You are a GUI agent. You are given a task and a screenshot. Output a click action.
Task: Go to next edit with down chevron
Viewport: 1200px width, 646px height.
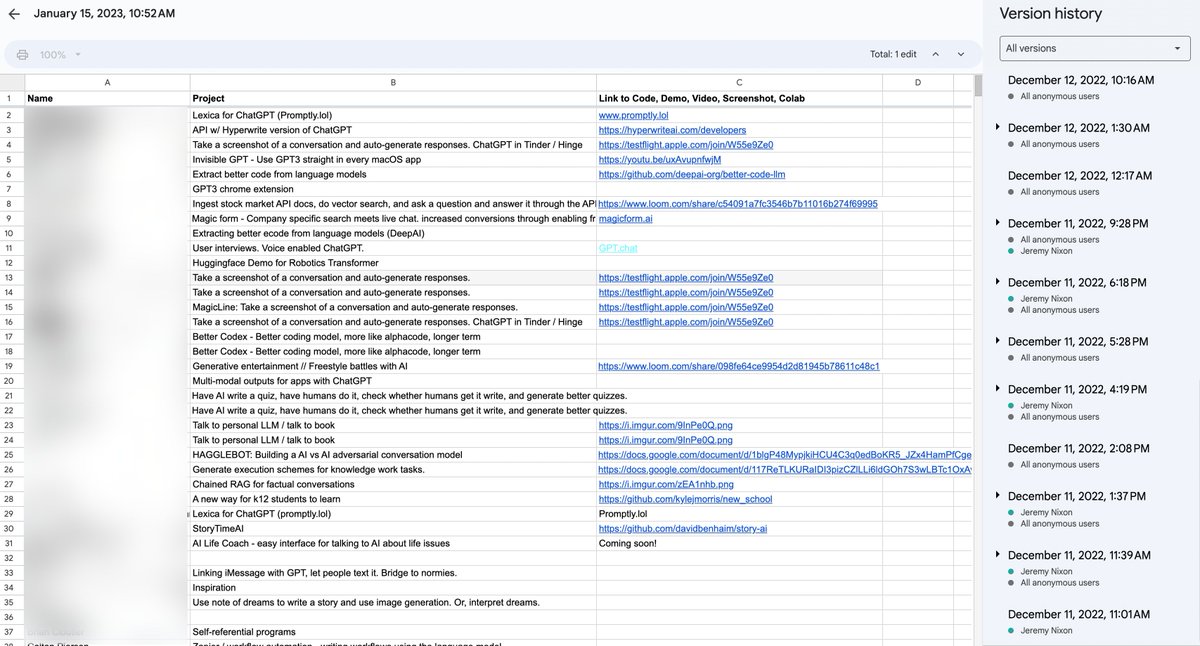[961, 54]
